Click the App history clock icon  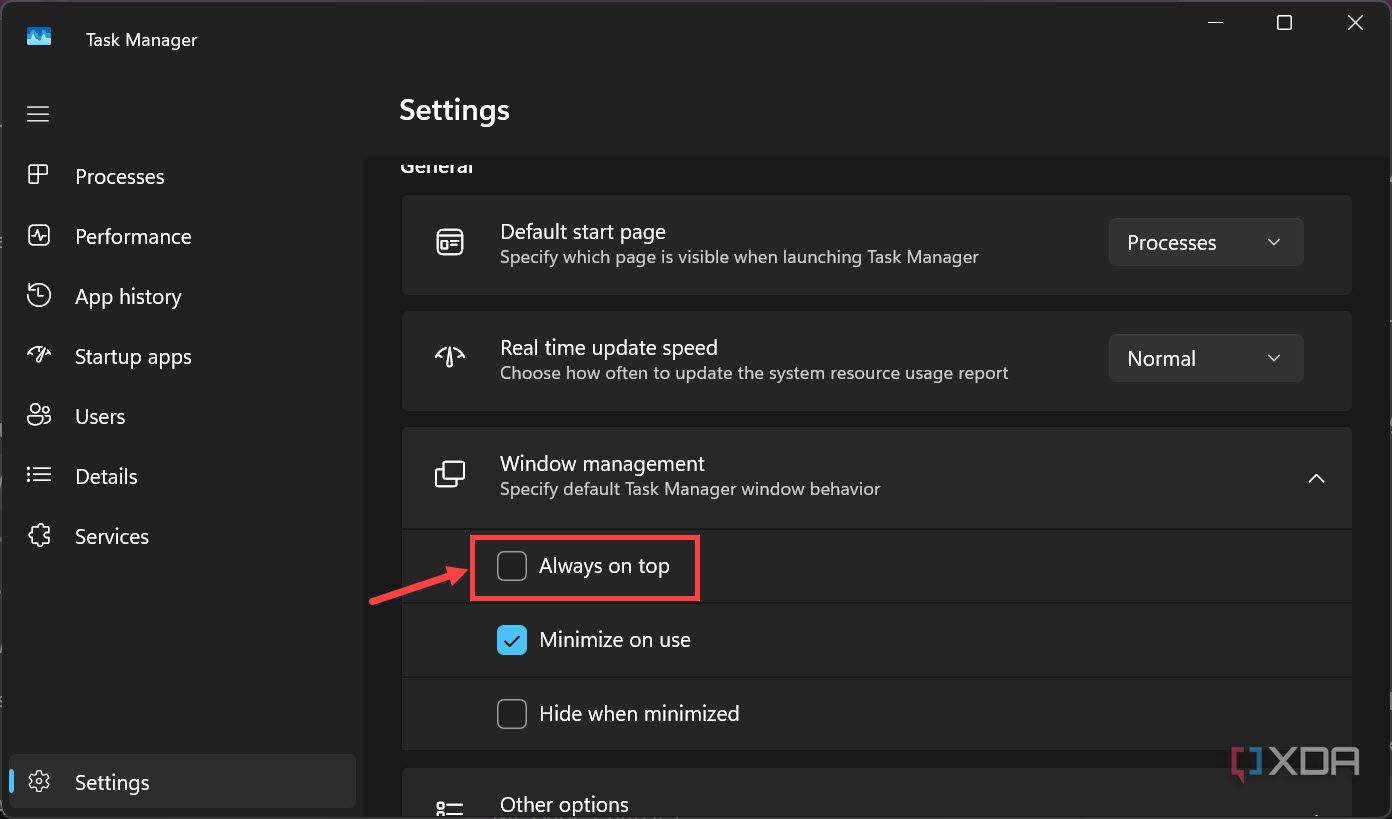tap(38, 296)
